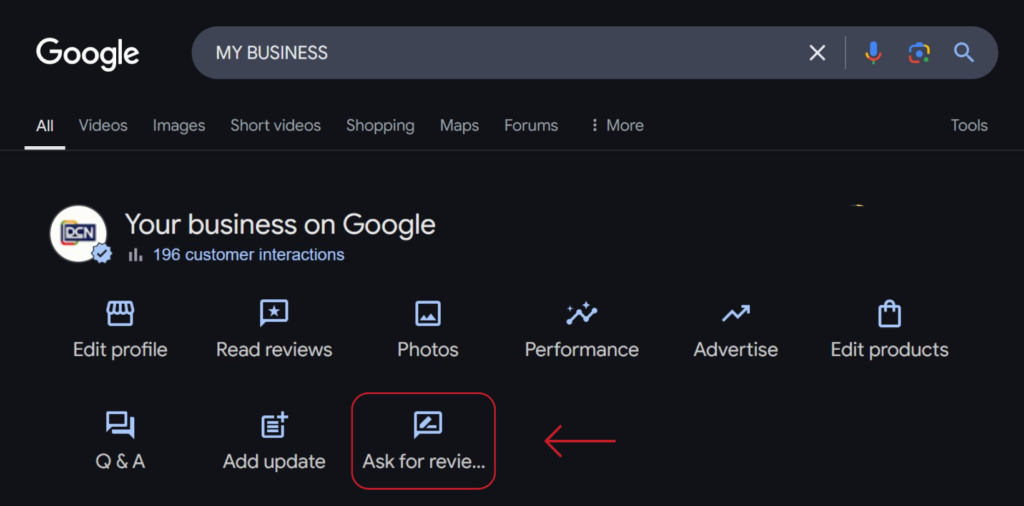
Task: Switch to the Videos tab
Action: [x=103, y=125]
